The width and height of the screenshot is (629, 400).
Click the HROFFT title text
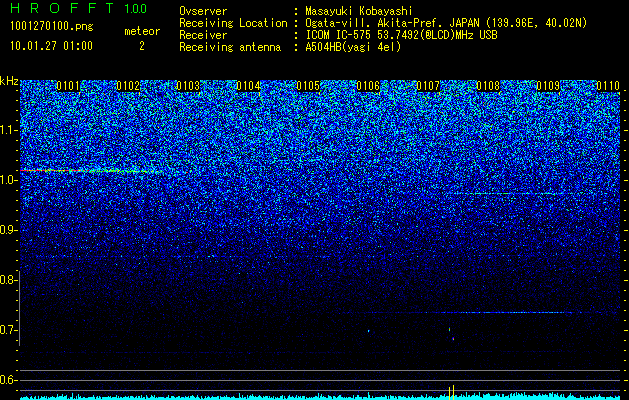coord(63,8)
